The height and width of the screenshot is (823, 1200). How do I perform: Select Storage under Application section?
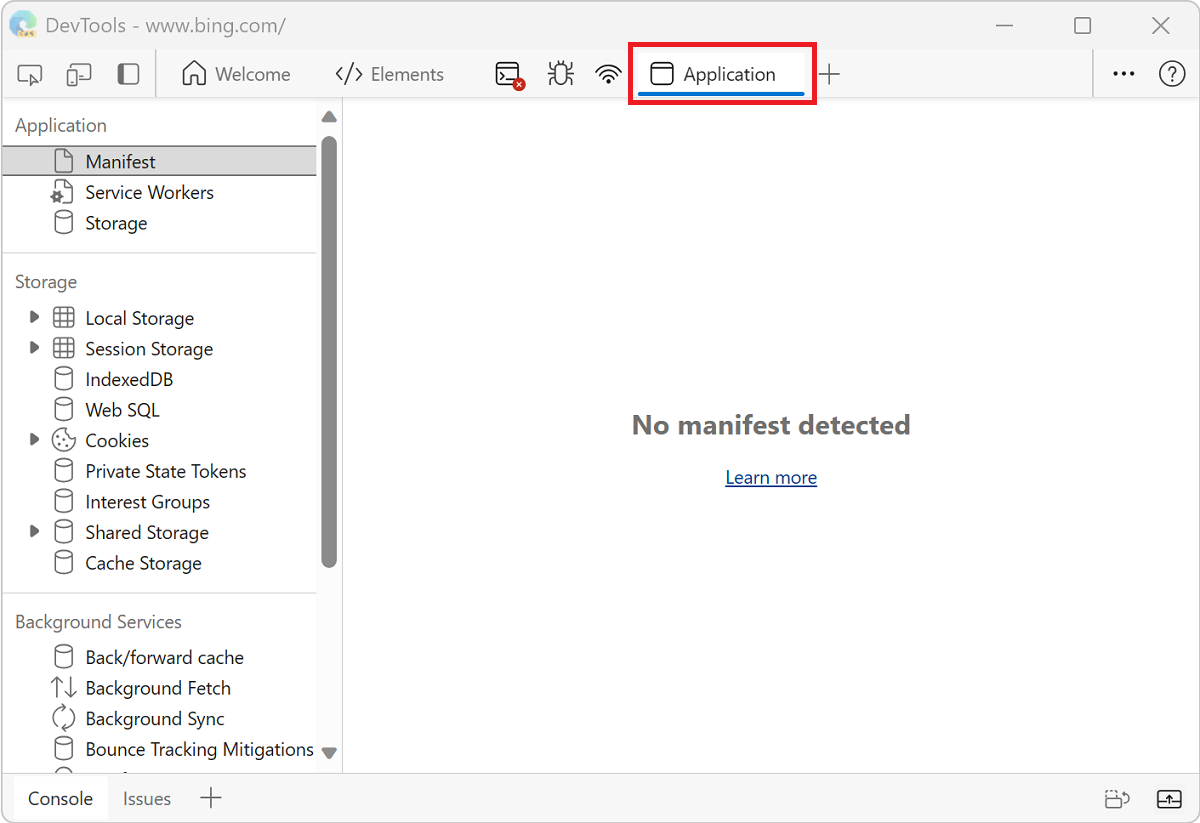point(159,223)
